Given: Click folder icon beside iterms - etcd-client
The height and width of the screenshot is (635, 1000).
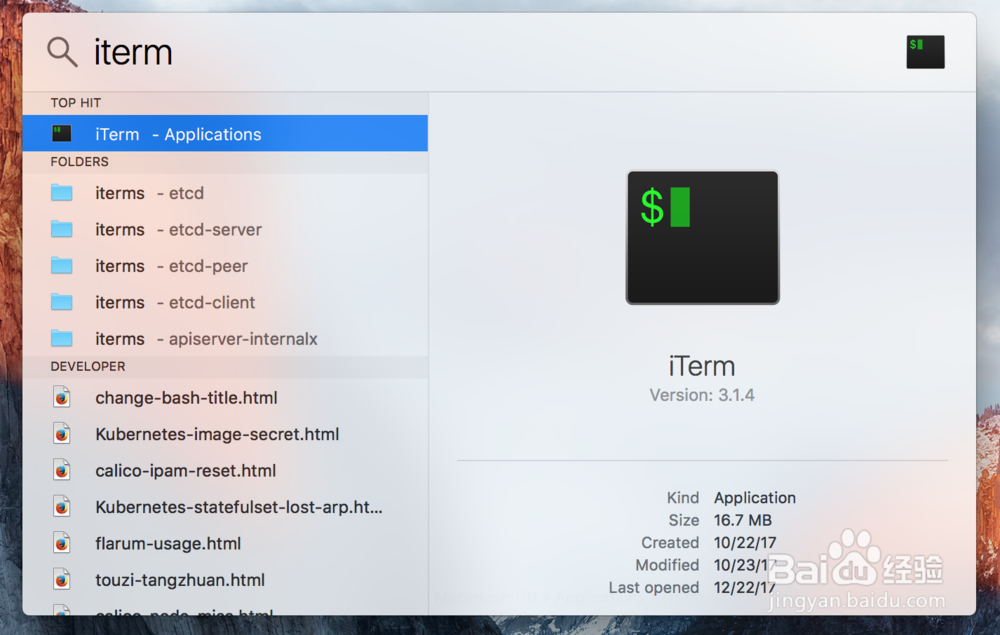Looking at the screenshot, I should 62,302.
